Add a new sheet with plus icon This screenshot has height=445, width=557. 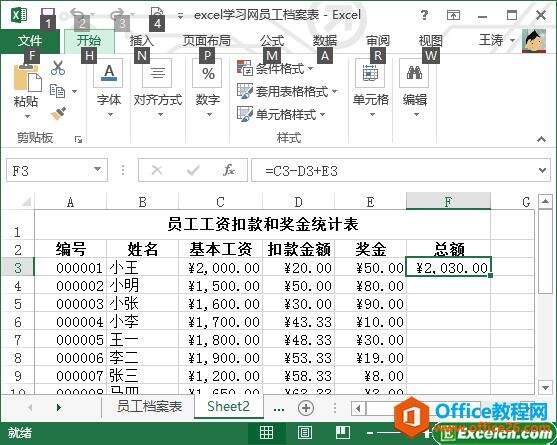[x=306, y=408]
